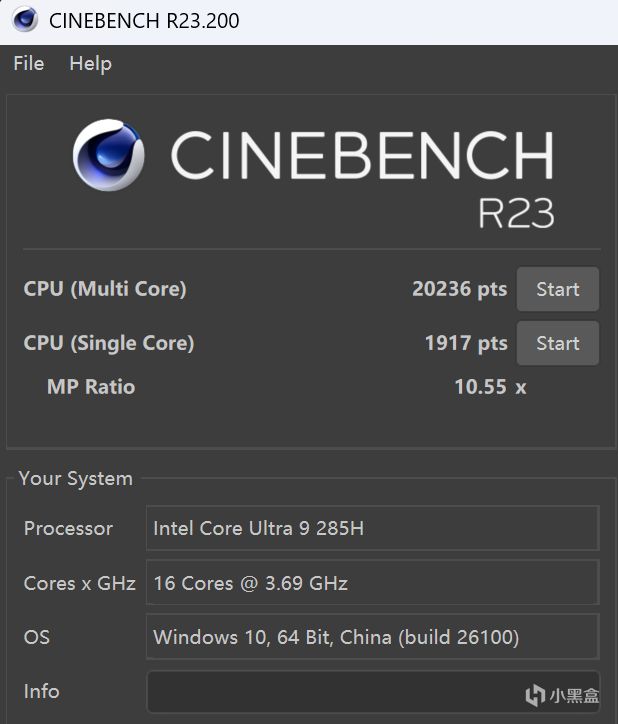Screen dimensions: 618x724
Task: Start the CPU Single Core test
Action: tap(557, 343)
